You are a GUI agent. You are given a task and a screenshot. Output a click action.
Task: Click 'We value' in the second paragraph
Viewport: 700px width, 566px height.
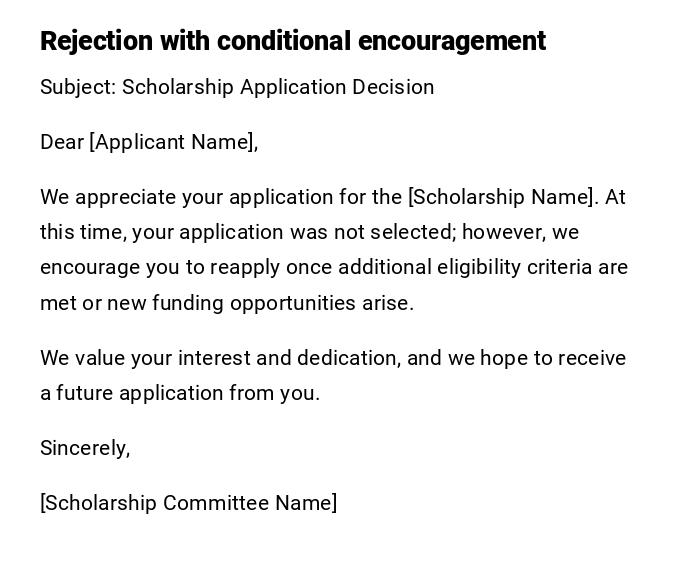pyautogui.click(x=78, y=358)
